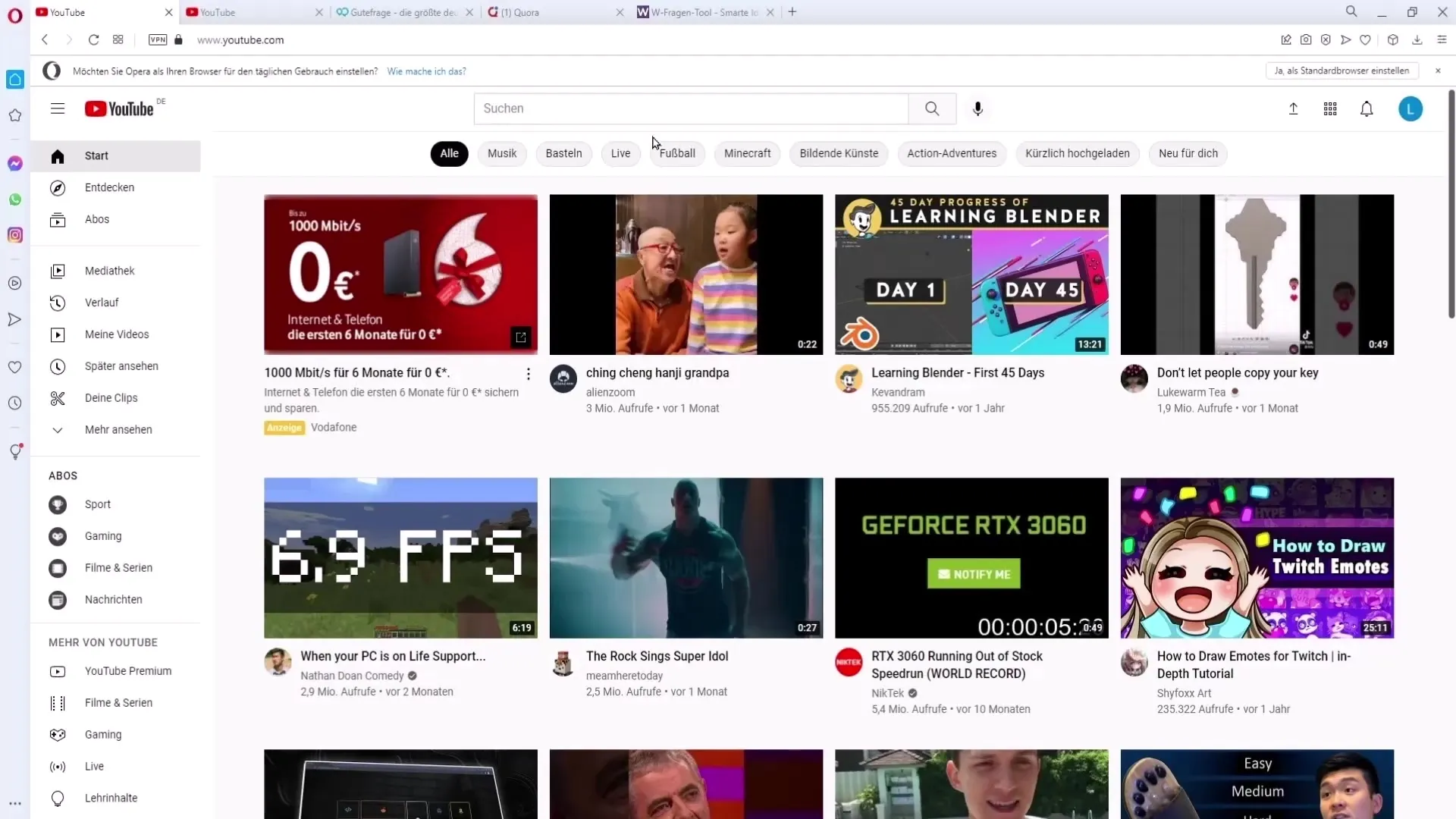This screenshot has width=1456, height=819.
Task: Play '6.9 FPS' video thumbnail
Action: 400,558
